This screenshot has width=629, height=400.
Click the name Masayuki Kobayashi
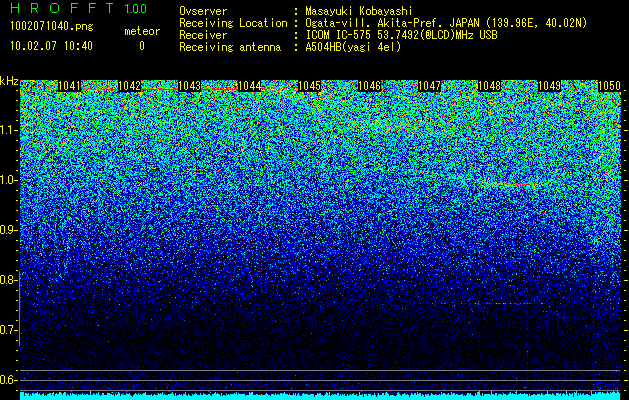point(359,11)
